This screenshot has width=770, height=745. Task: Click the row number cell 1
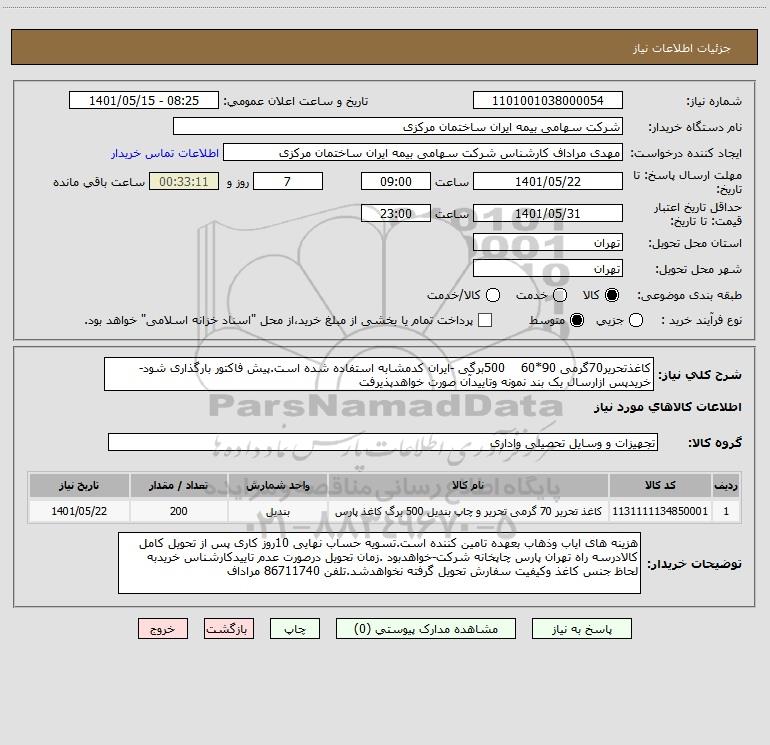point(726,511)
